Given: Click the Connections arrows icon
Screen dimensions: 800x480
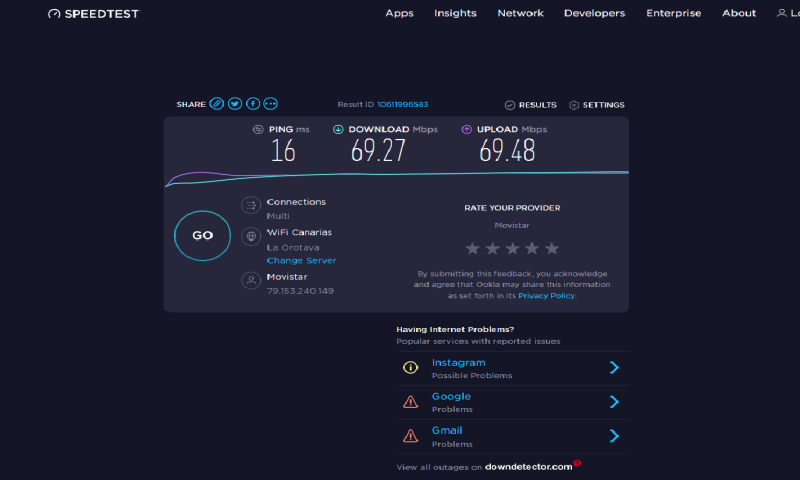Looking at the screenshot, I should (x=251, y=206).
